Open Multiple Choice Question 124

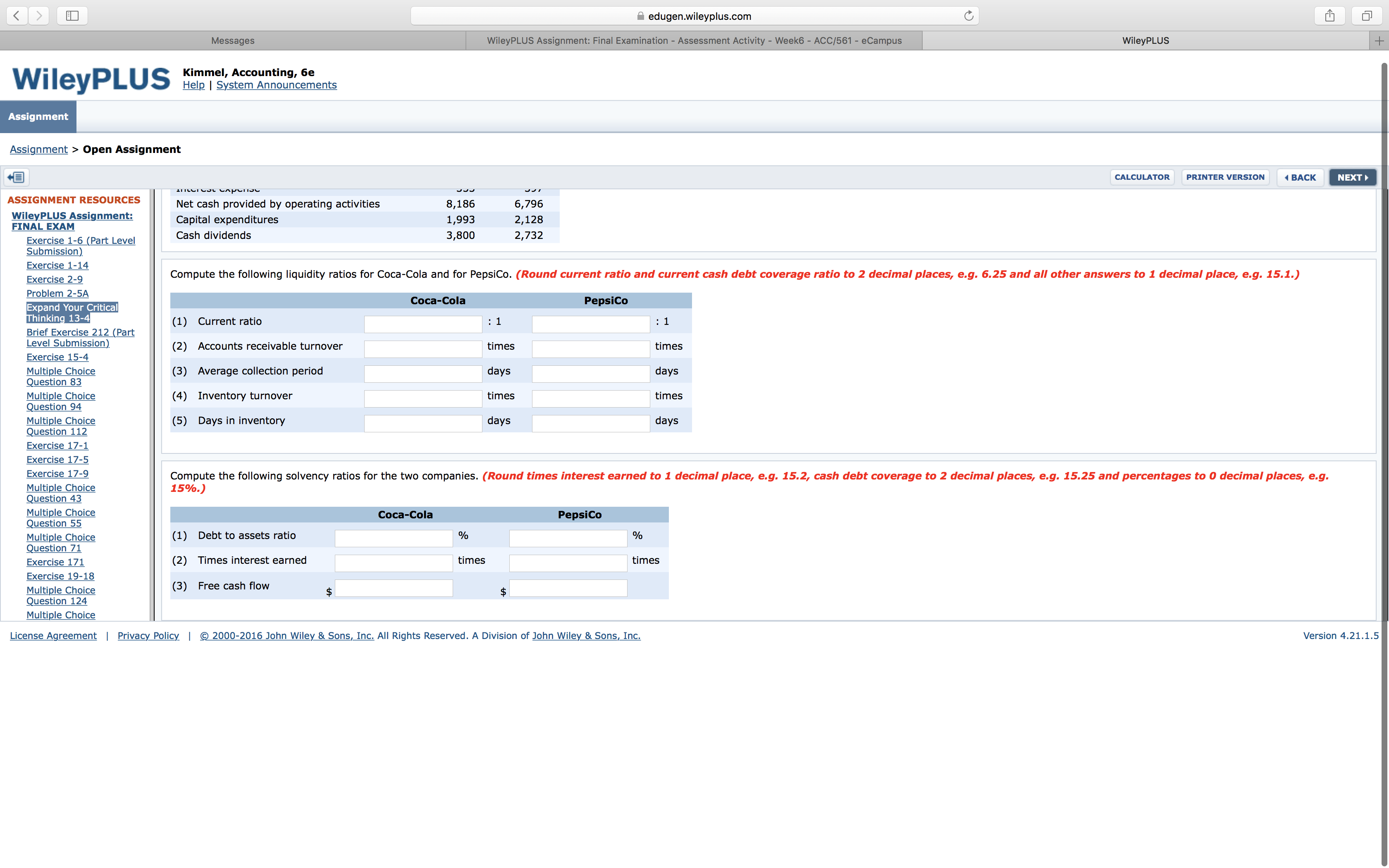[61, 596]
